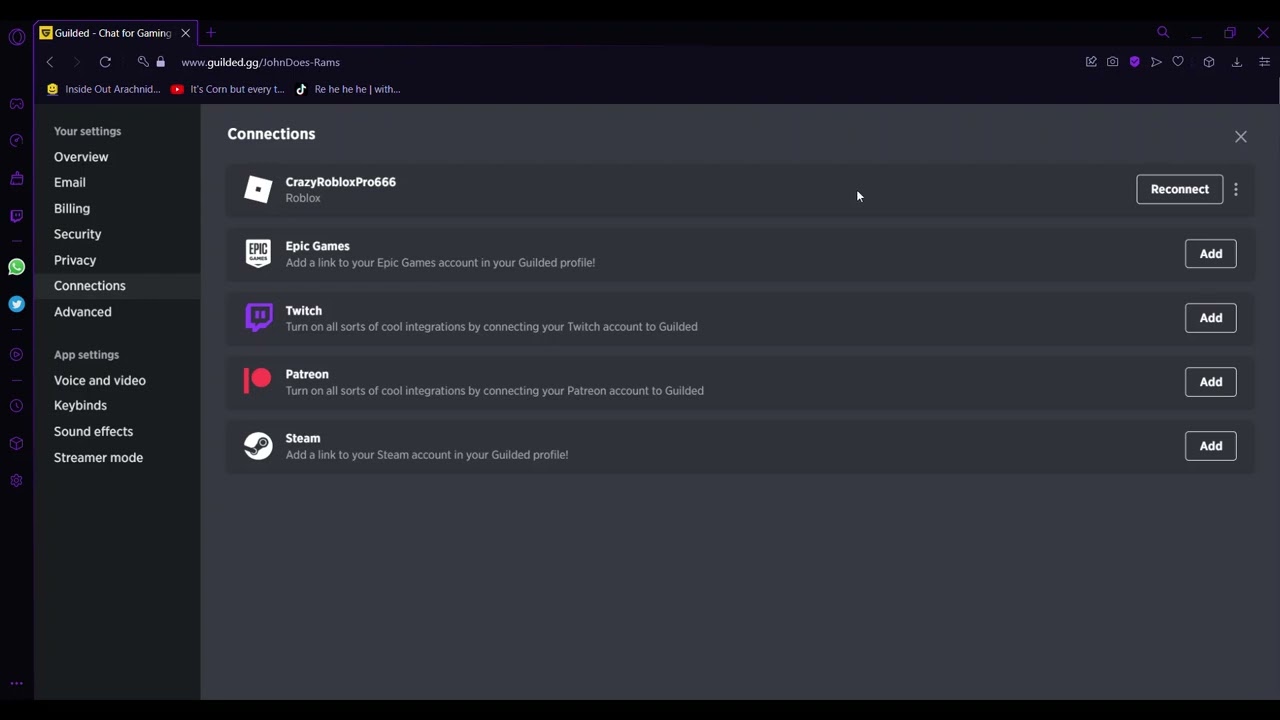The width and height of the screenshot is (1280, 720).
Task: Reload the page with the refresh icon
Action: coord(105,62)
